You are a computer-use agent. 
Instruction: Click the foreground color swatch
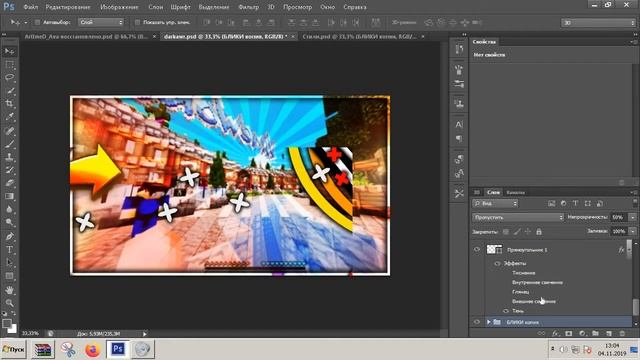click(7, 324)
